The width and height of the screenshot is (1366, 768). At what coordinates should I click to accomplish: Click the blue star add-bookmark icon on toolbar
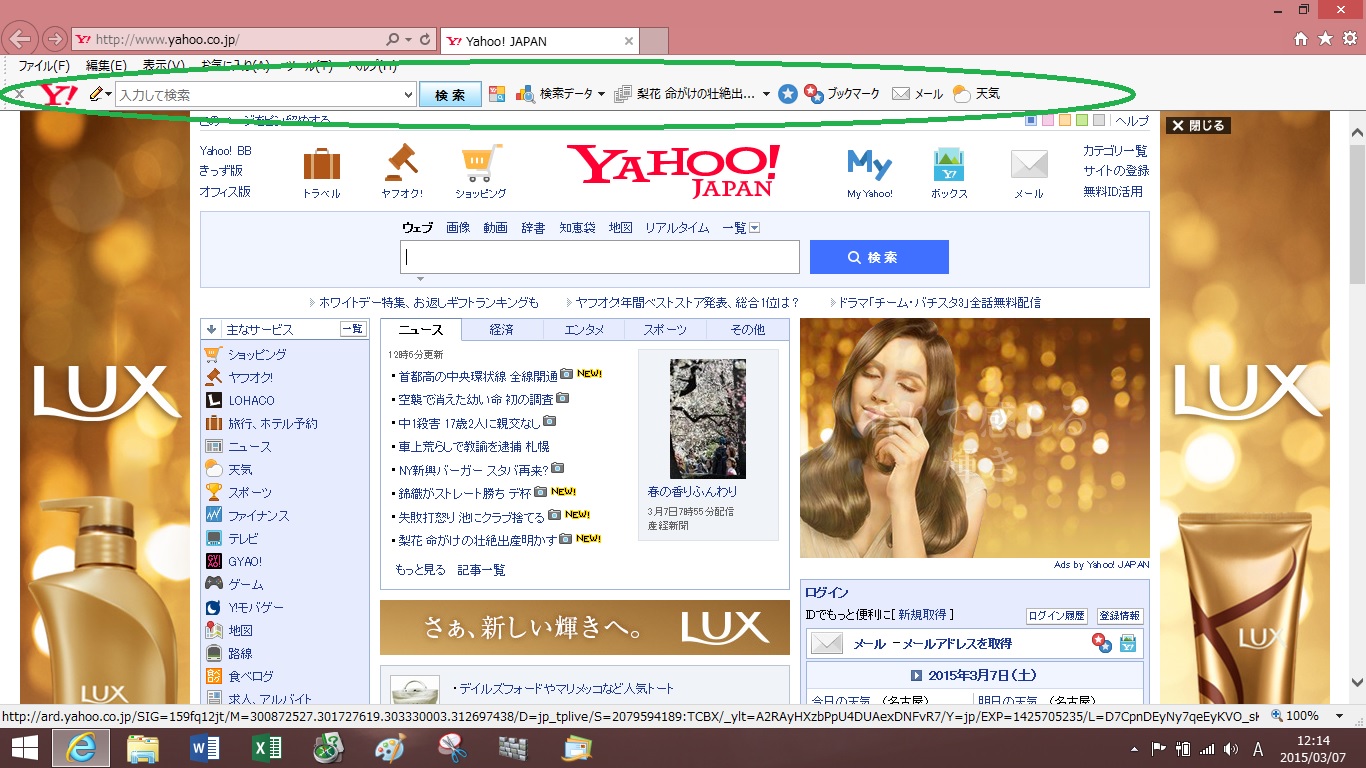[788, 94]
